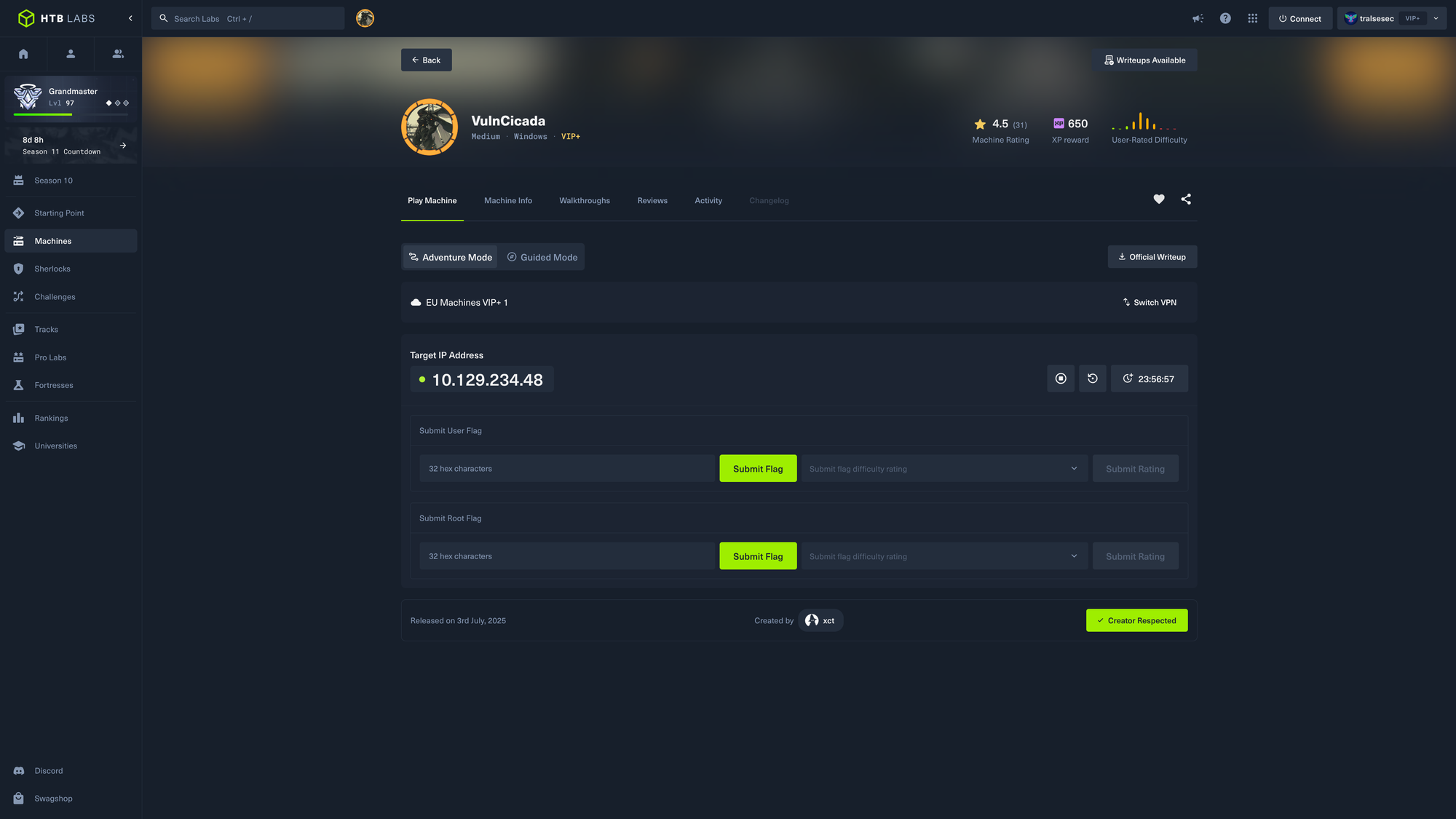Extend the machine timer 23:56:57
The width and height of the screenshot is (1456, 819).
click(1150, 379)
